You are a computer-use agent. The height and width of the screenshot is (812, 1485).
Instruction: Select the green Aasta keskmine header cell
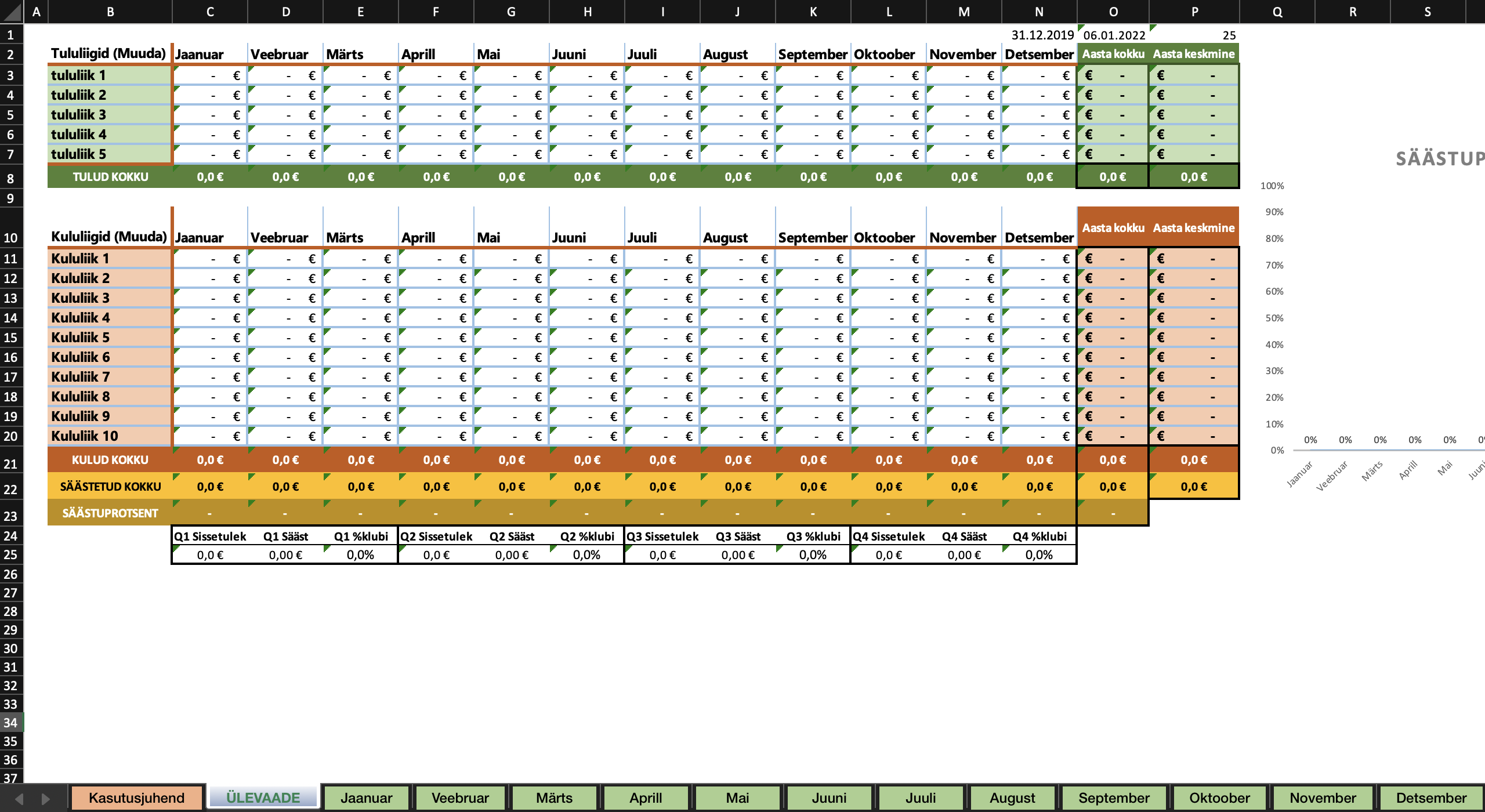click(x=1193, y=54)
